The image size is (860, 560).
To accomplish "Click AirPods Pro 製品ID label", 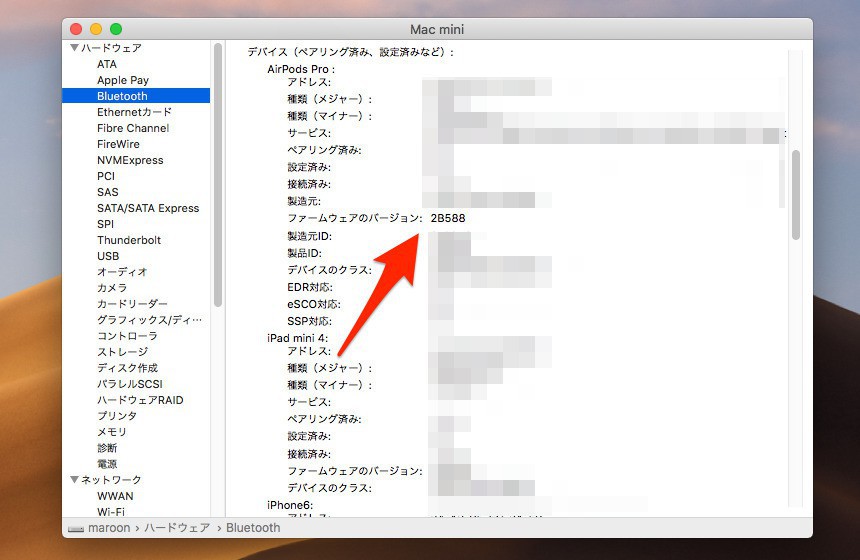I will pos(304,253).
